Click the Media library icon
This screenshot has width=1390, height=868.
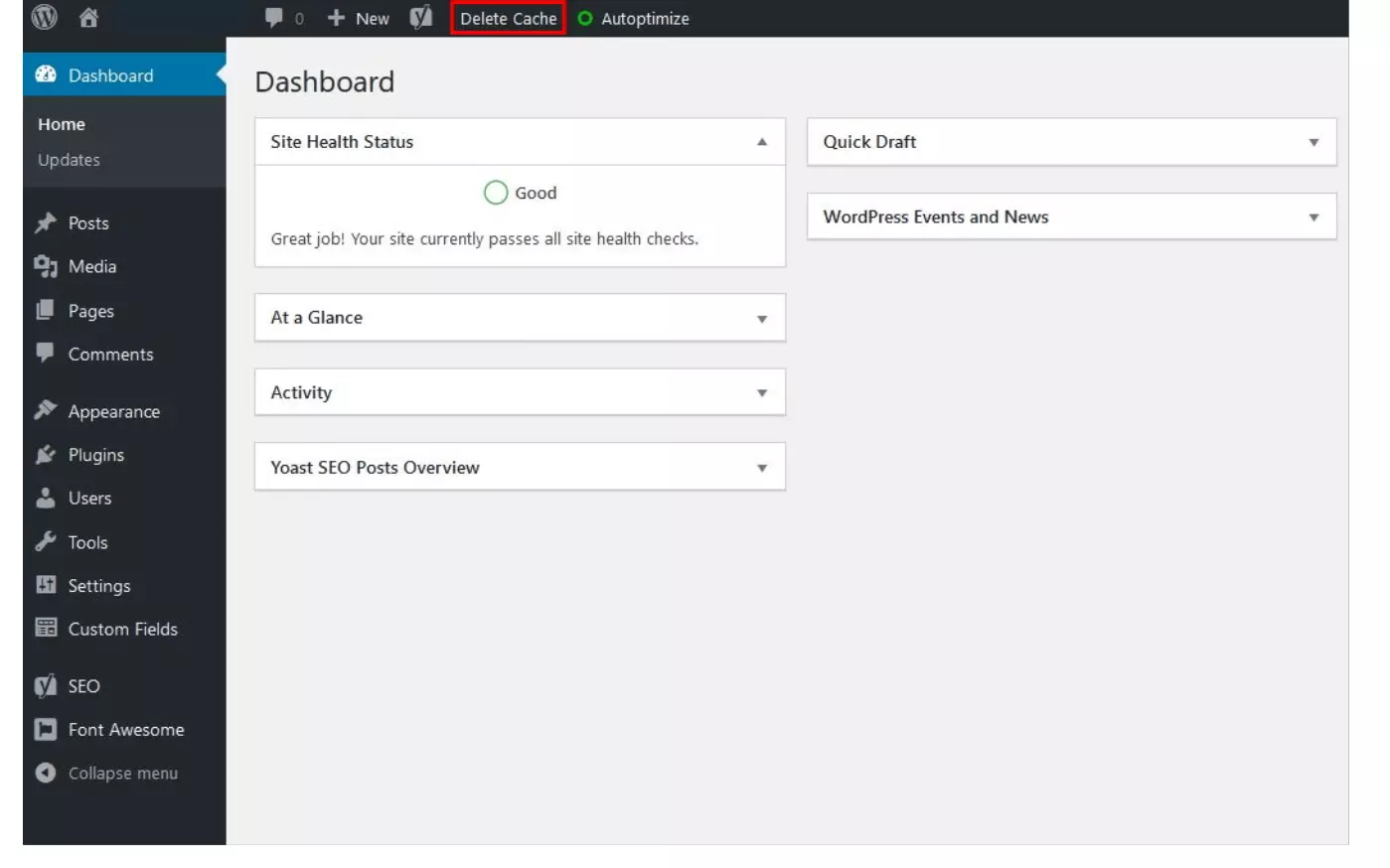click(46, 266)
